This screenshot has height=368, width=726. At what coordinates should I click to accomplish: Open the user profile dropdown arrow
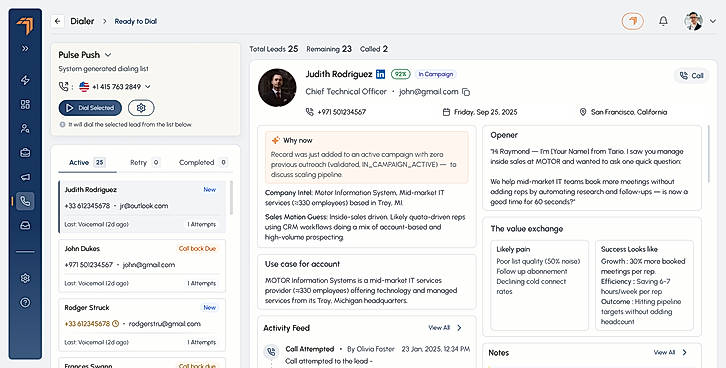click(713, 21)
